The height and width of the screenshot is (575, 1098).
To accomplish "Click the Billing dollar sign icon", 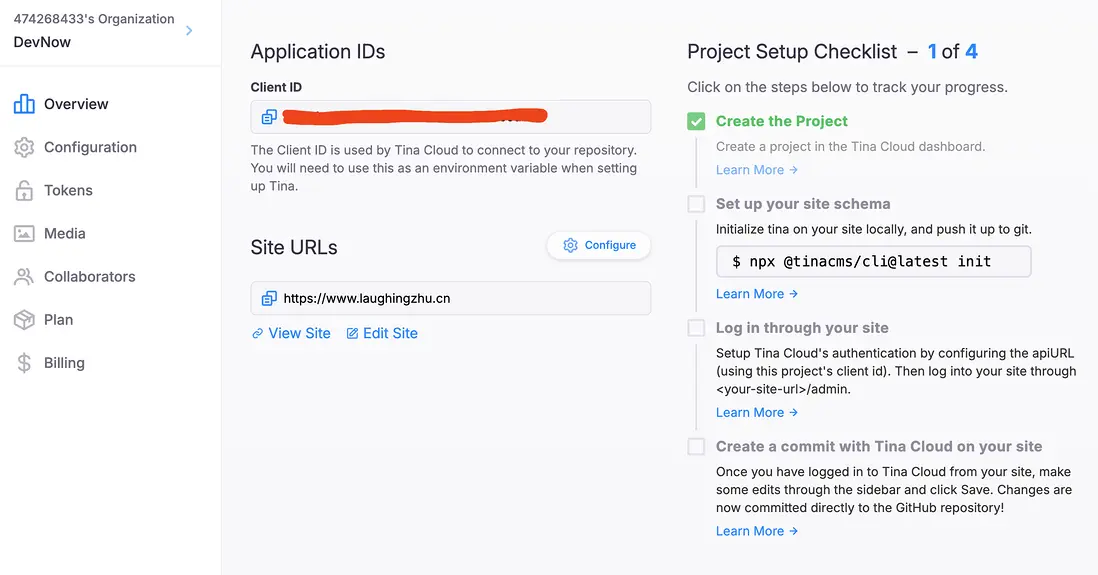I will coord(24,363).
